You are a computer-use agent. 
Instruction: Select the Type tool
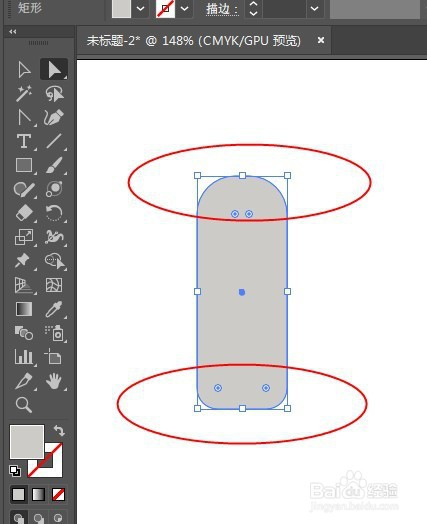[24, 141]
